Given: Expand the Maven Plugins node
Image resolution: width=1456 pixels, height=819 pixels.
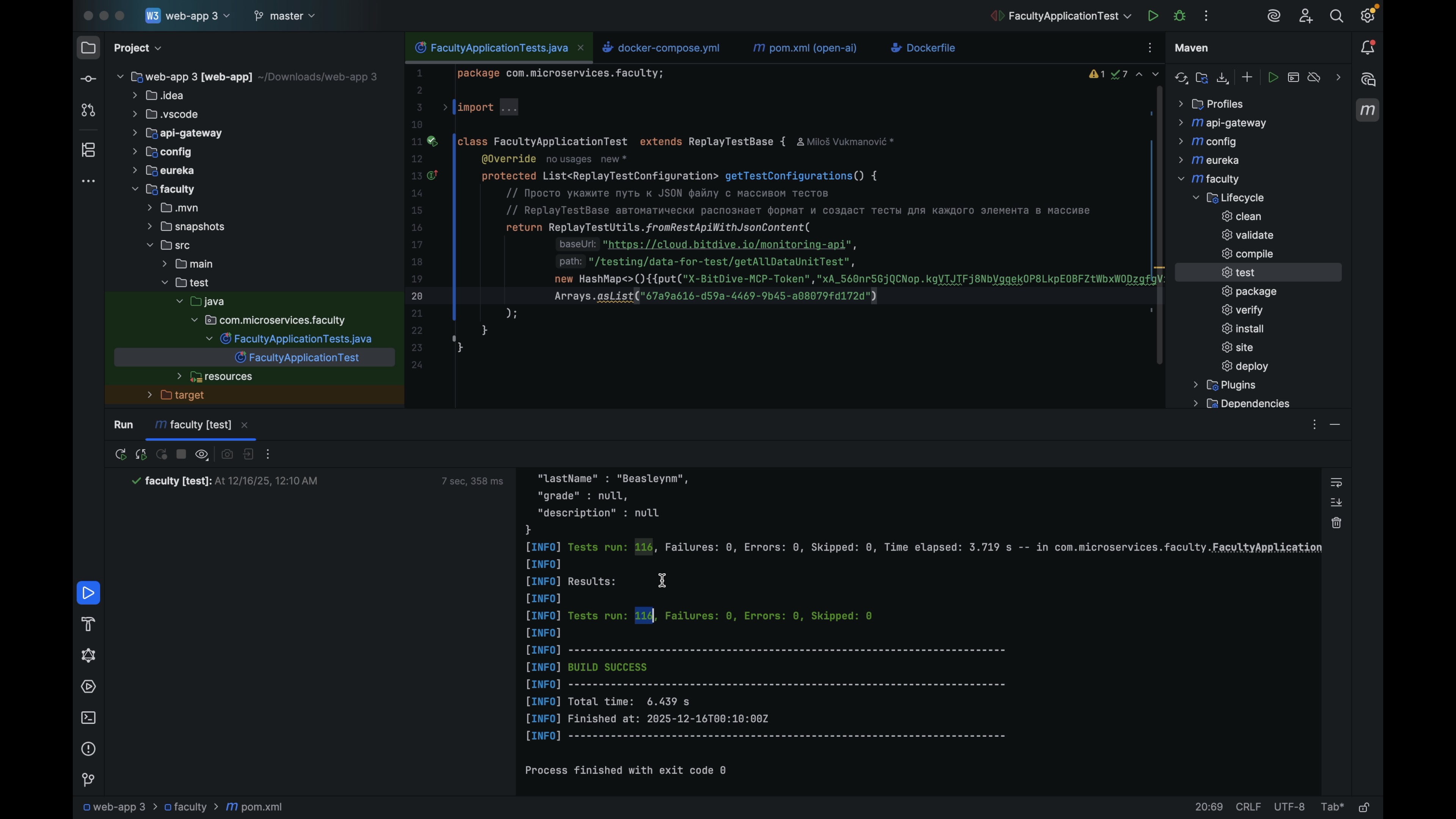Looking at the screenshot, I should (x=1196, y=385).
